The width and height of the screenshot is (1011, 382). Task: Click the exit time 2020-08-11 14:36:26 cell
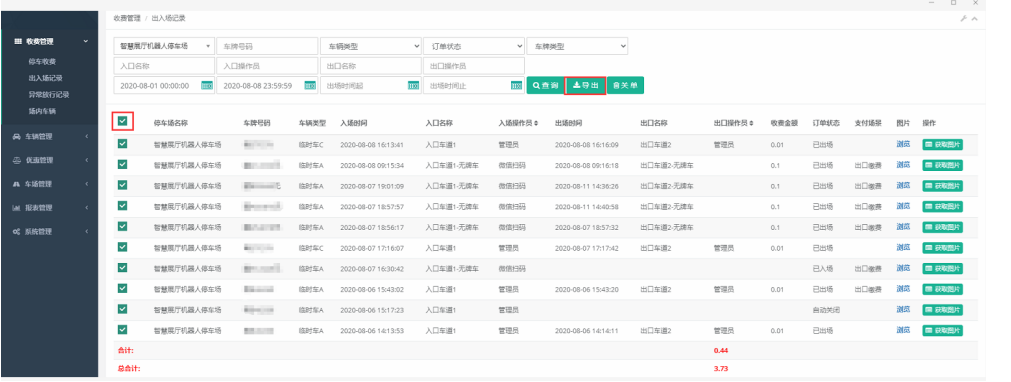pos(586,186)
